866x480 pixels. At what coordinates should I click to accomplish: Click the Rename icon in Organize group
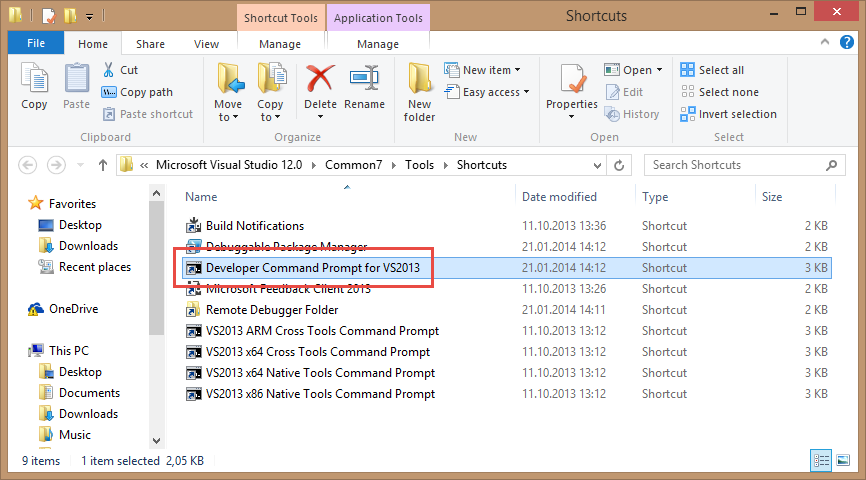(x=364, y=78)
